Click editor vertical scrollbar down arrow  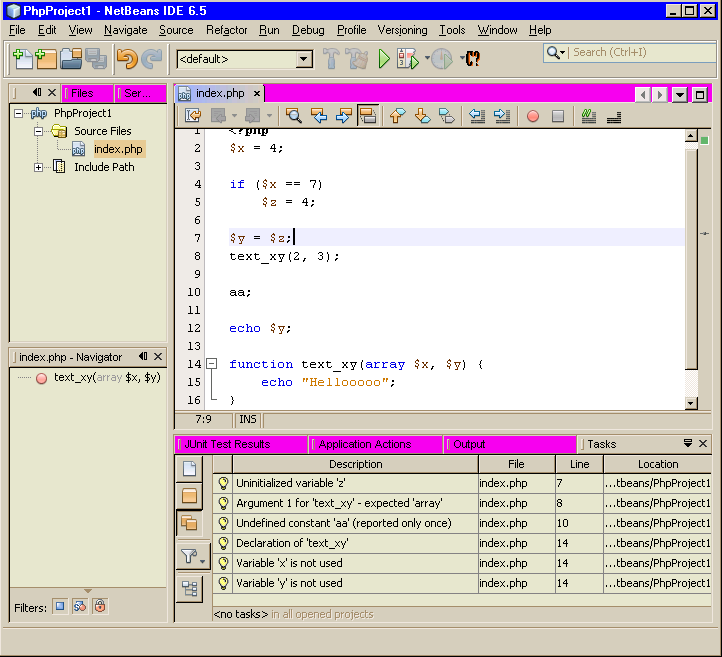click(691, 403)
